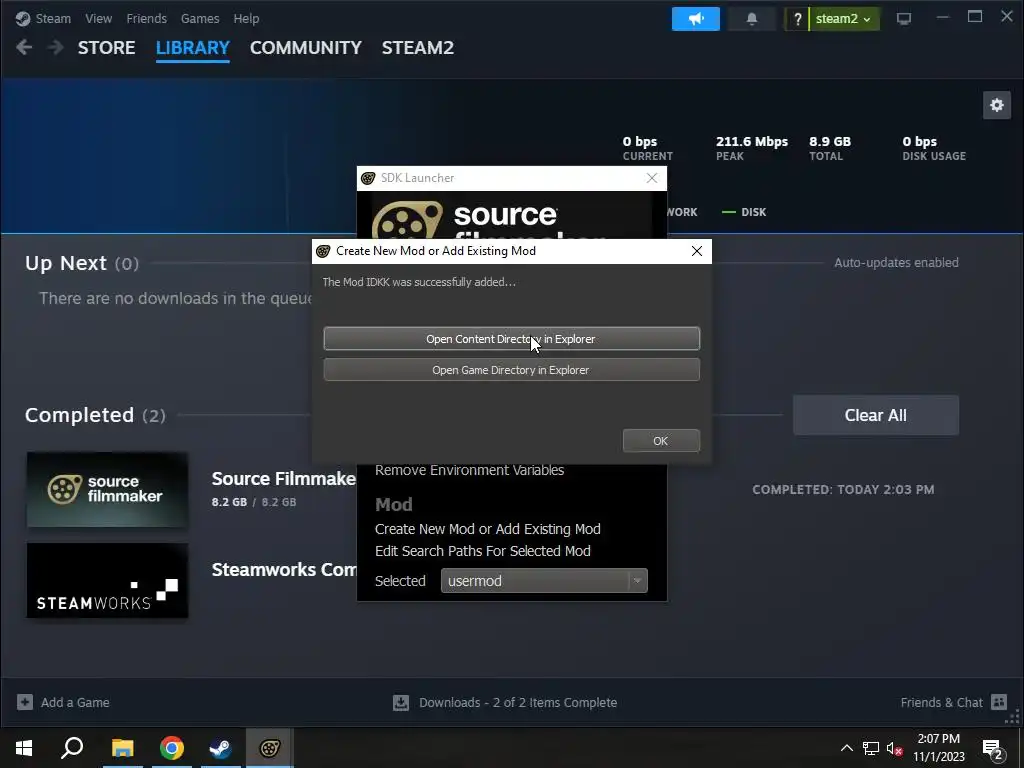Open Friends & Chat
This screenshot has width=1024, height=768.
pyautogui.click(x=941, y=703)
